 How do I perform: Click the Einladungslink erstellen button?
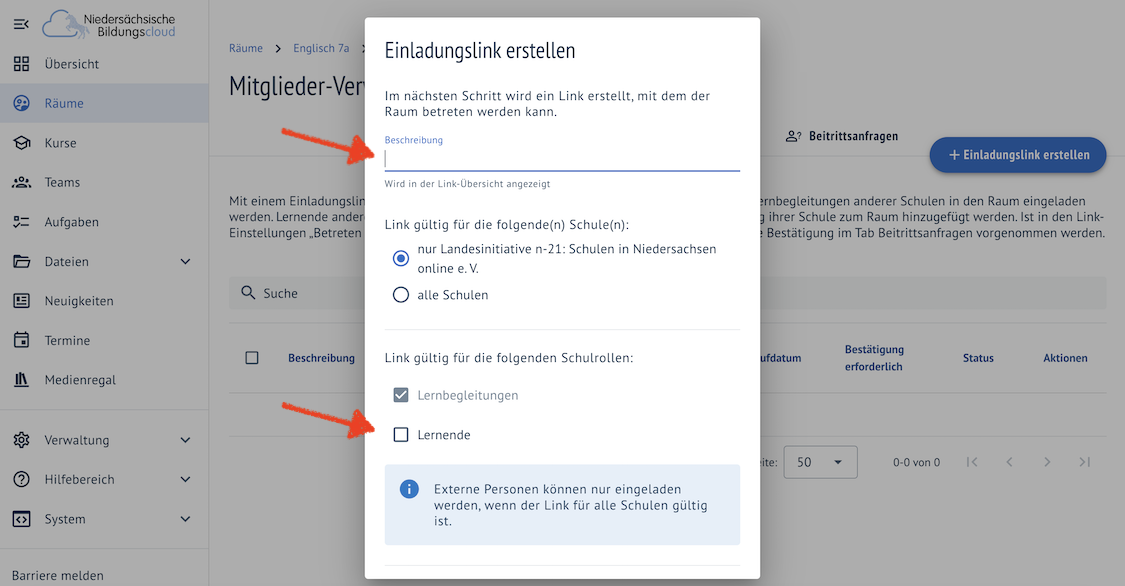1017,155
